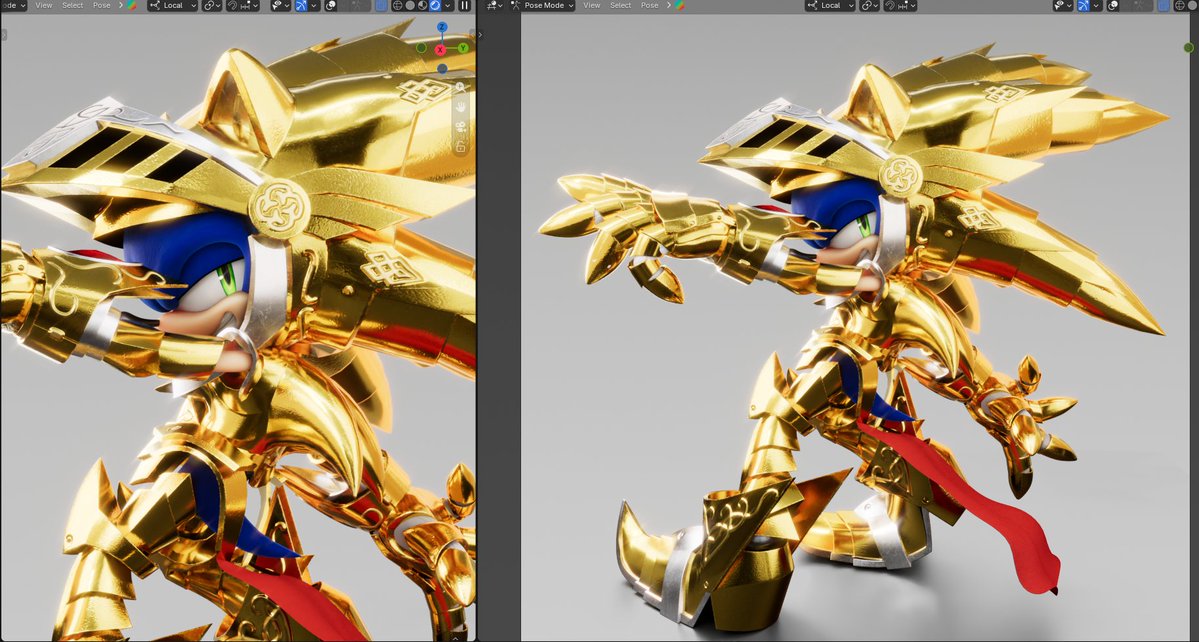Image resolution: width=1199 pixels, height=642 pixels.
Task: Open pivot point dropdown in right viewport
Action: coord(871,5)
